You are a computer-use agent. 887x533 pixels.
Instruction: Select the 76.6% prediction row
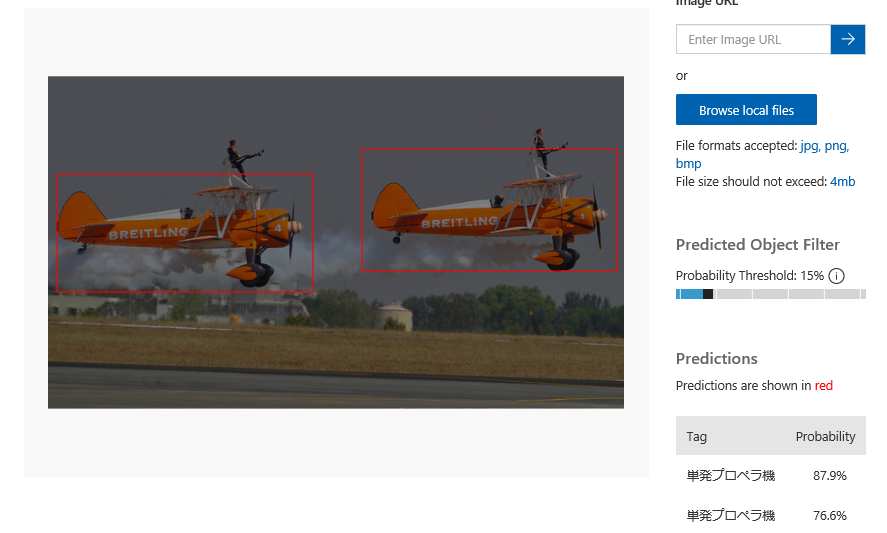point(770,515)
